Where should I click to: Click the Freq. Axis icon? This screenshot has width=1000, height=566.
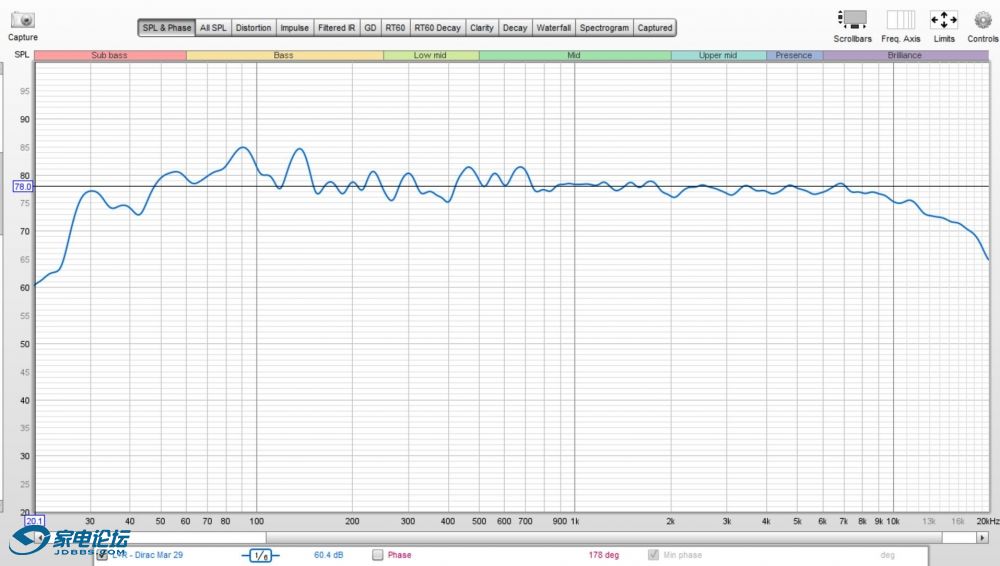point(900,20)
